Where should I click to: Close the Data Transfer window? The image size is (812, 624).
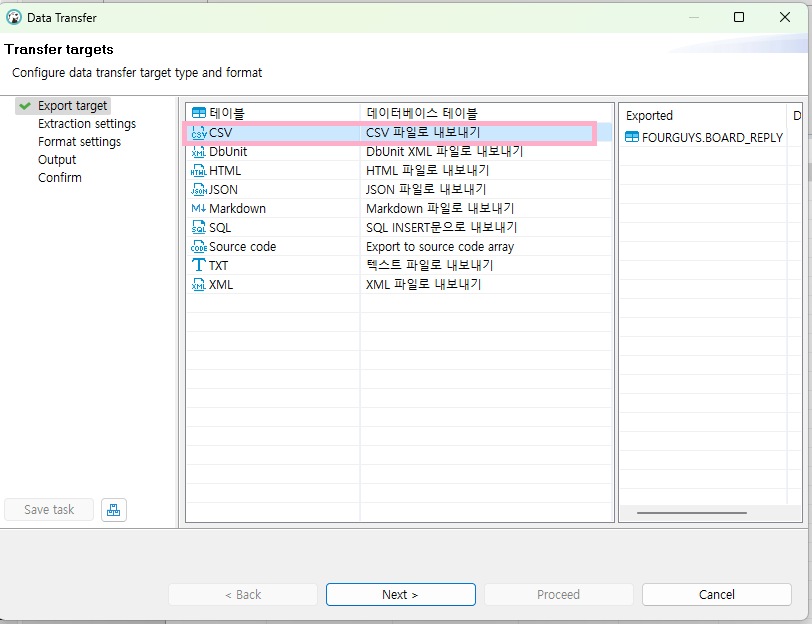pyautogui.click(x=785, y=17)
